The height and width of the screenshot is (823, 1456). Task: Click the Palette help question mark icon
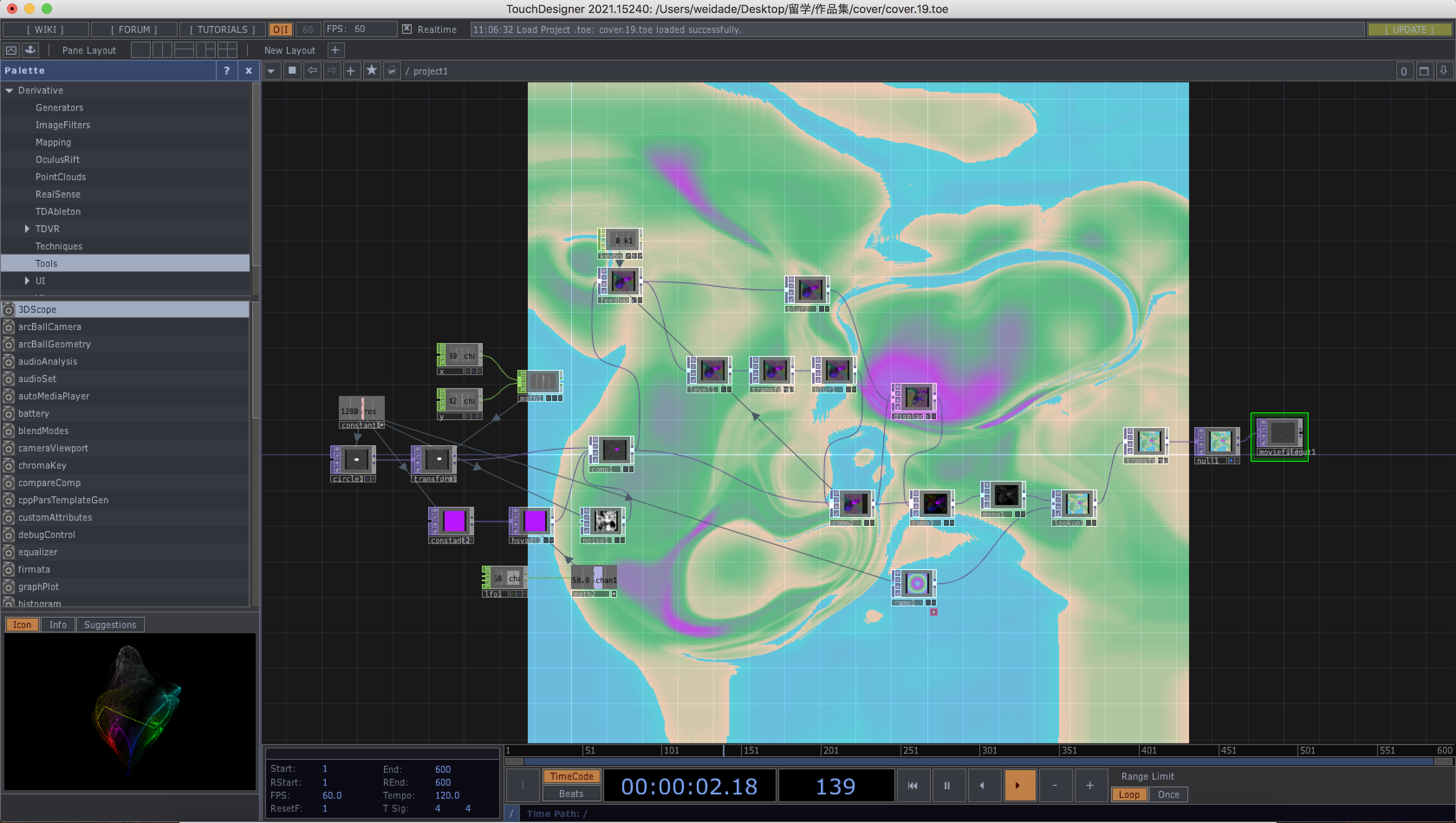[x=227, y=71]
